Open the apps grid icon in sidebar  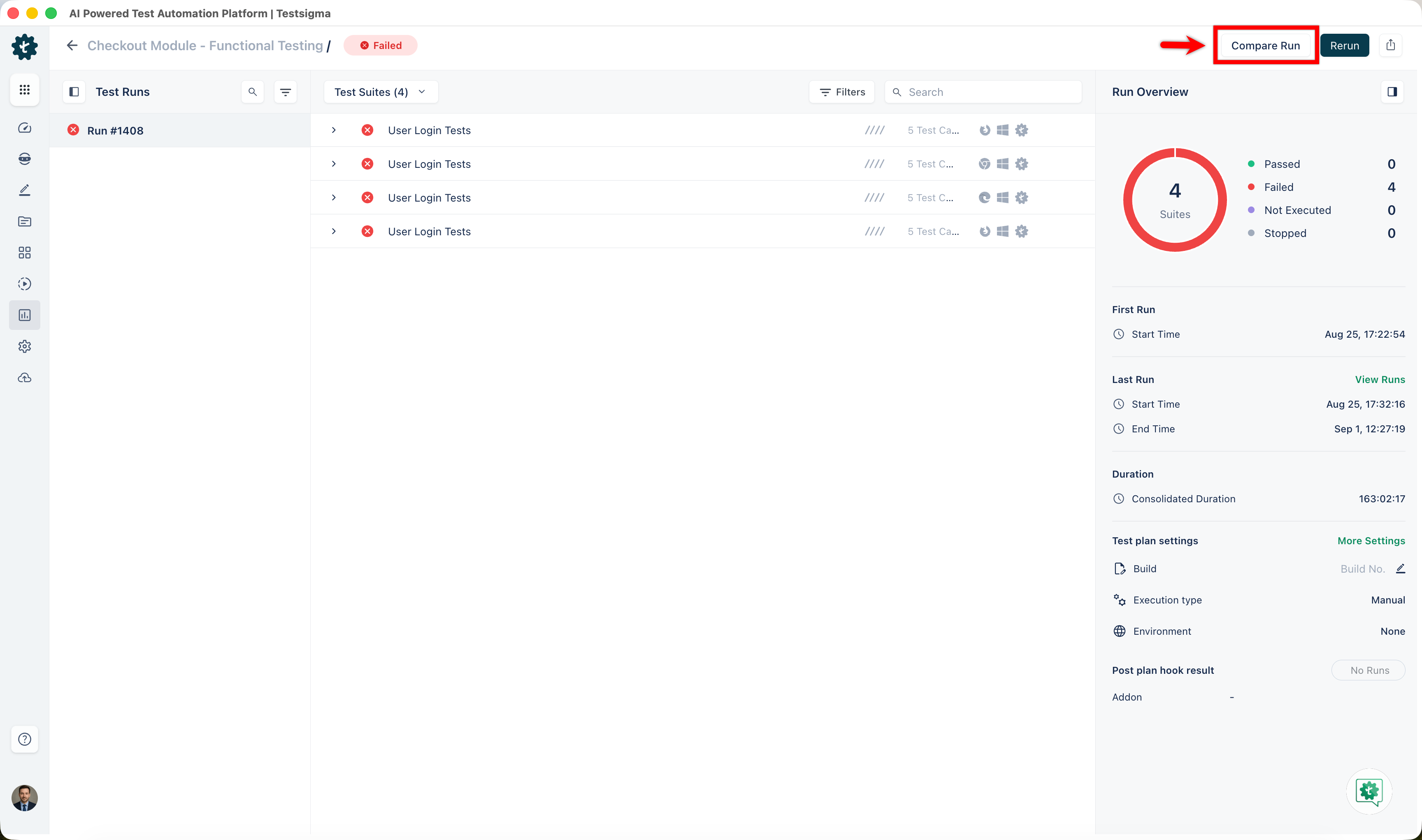click(24, 90)
